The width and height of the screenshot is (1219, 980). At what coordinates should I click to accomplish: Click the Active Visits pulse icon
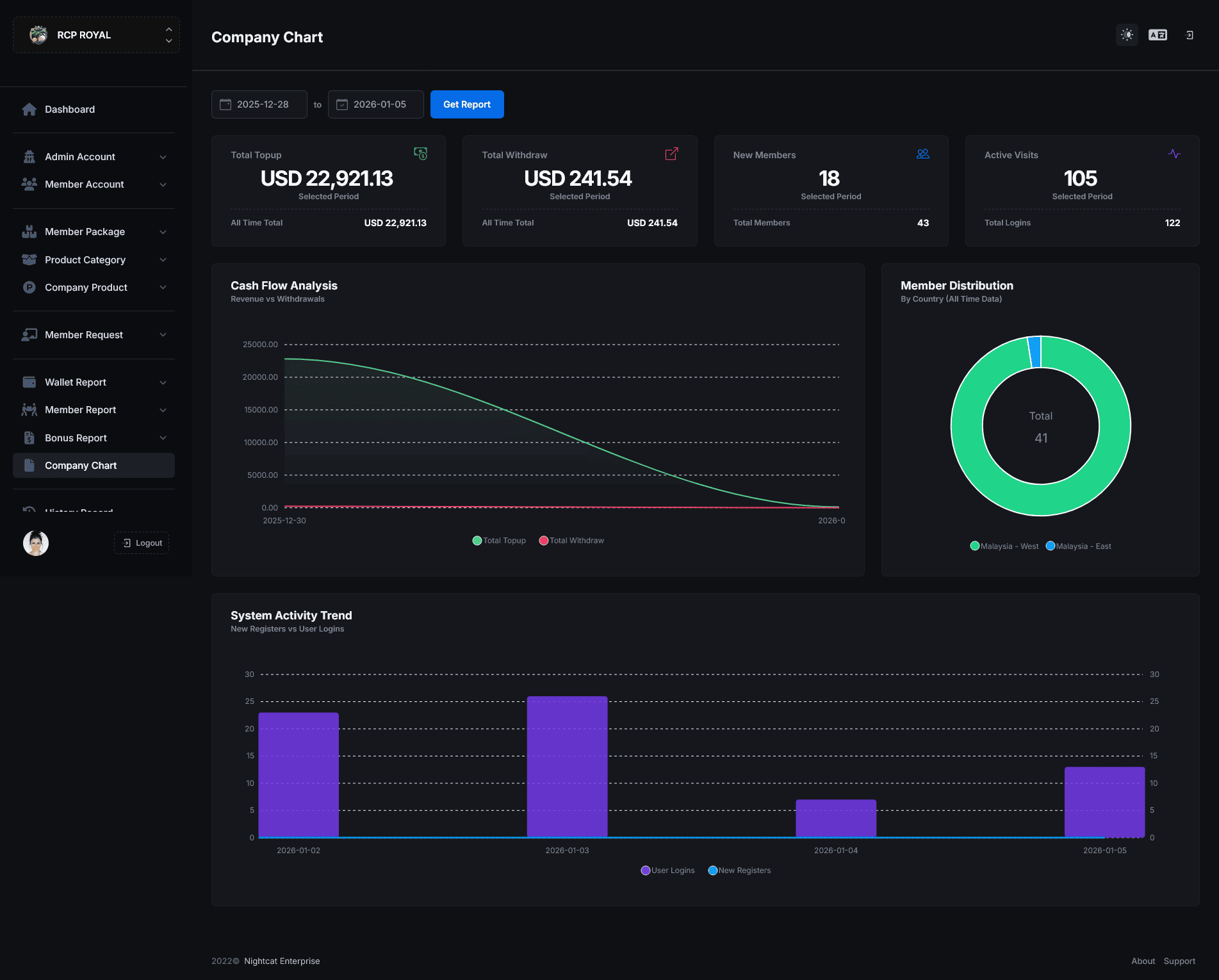[x=1174, y=154]
